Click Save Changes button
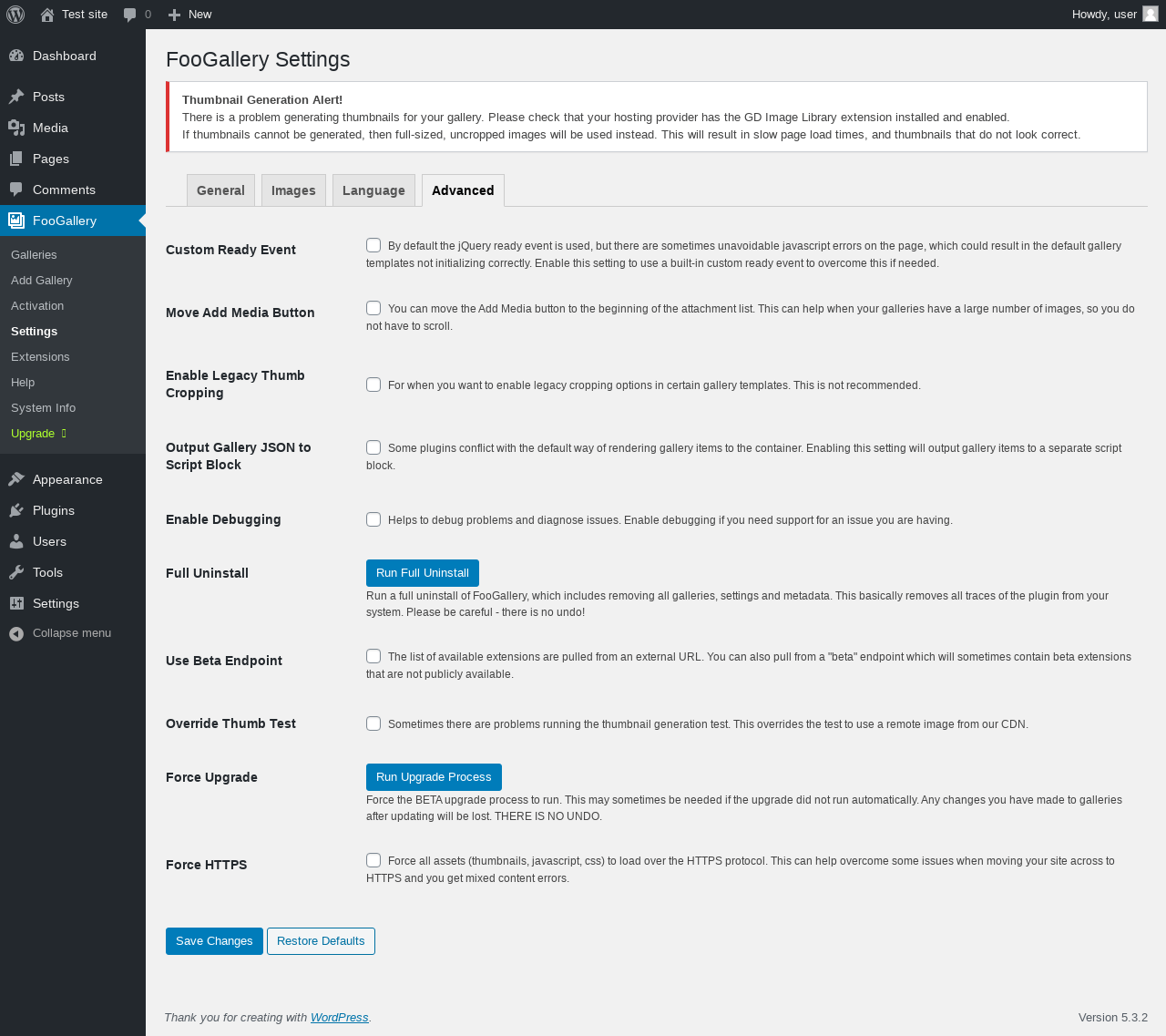Image resolution: width=1166 pixels, height=1036 pixels. click(x=214, y=941)
